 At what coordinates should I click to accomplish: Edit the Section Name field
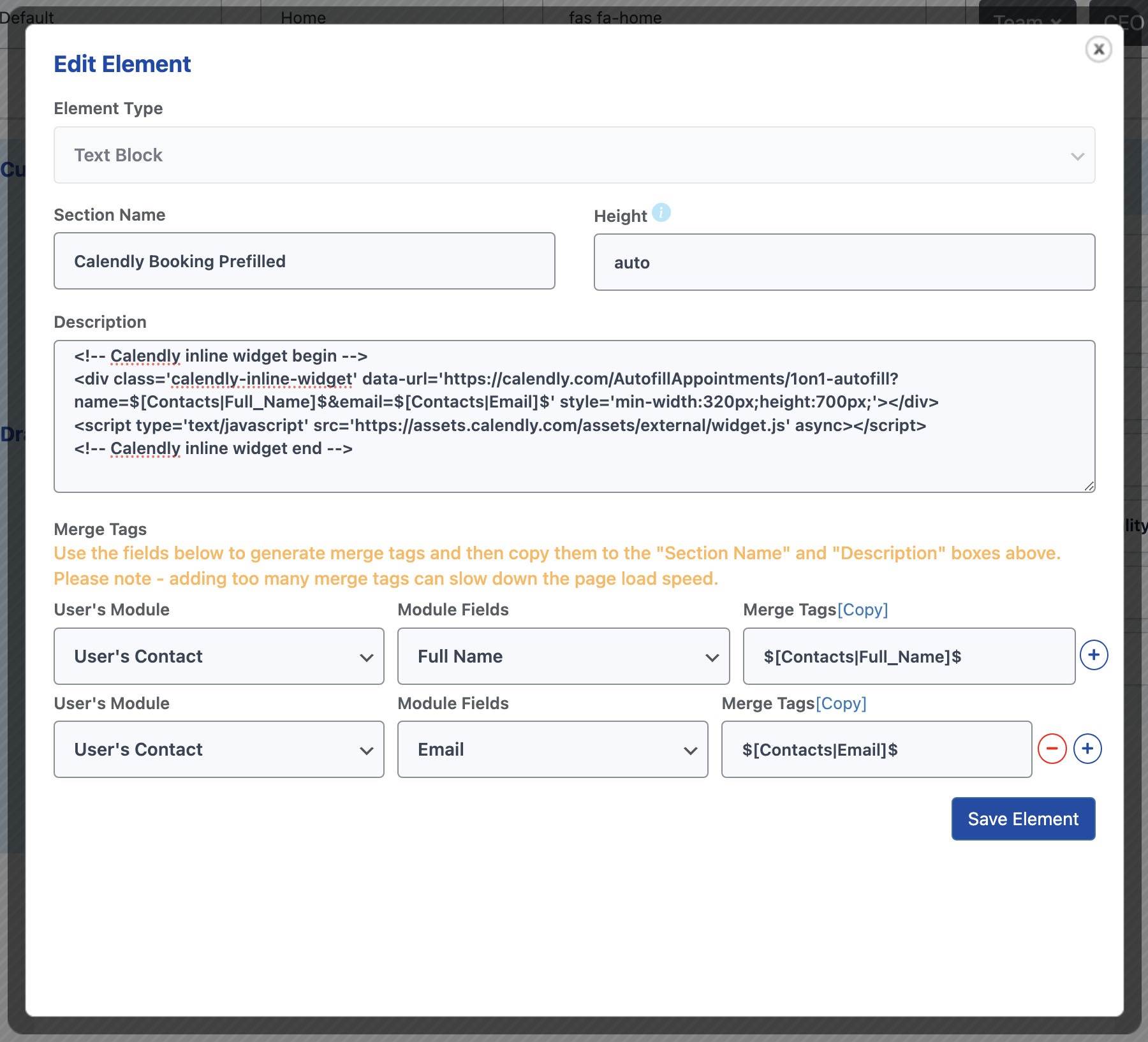click(304, 261)
